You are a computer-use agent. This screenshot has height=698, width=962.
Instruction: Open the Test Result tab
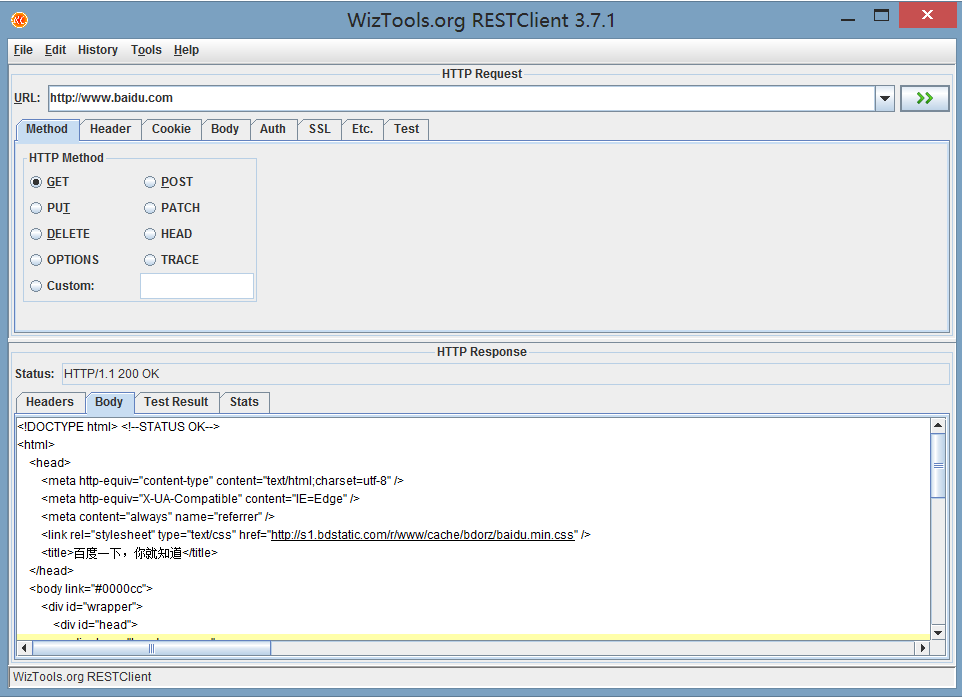[176, 402]
